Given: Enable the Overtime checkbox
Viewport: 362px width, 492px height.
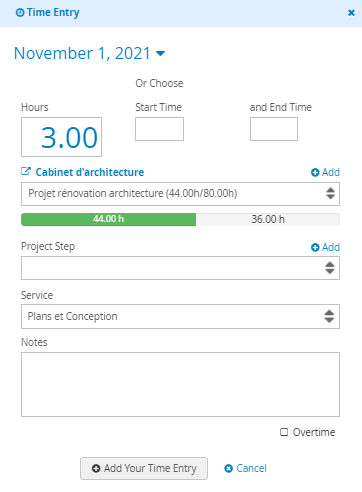Looking at the screenshot, I should coord(284,432).
